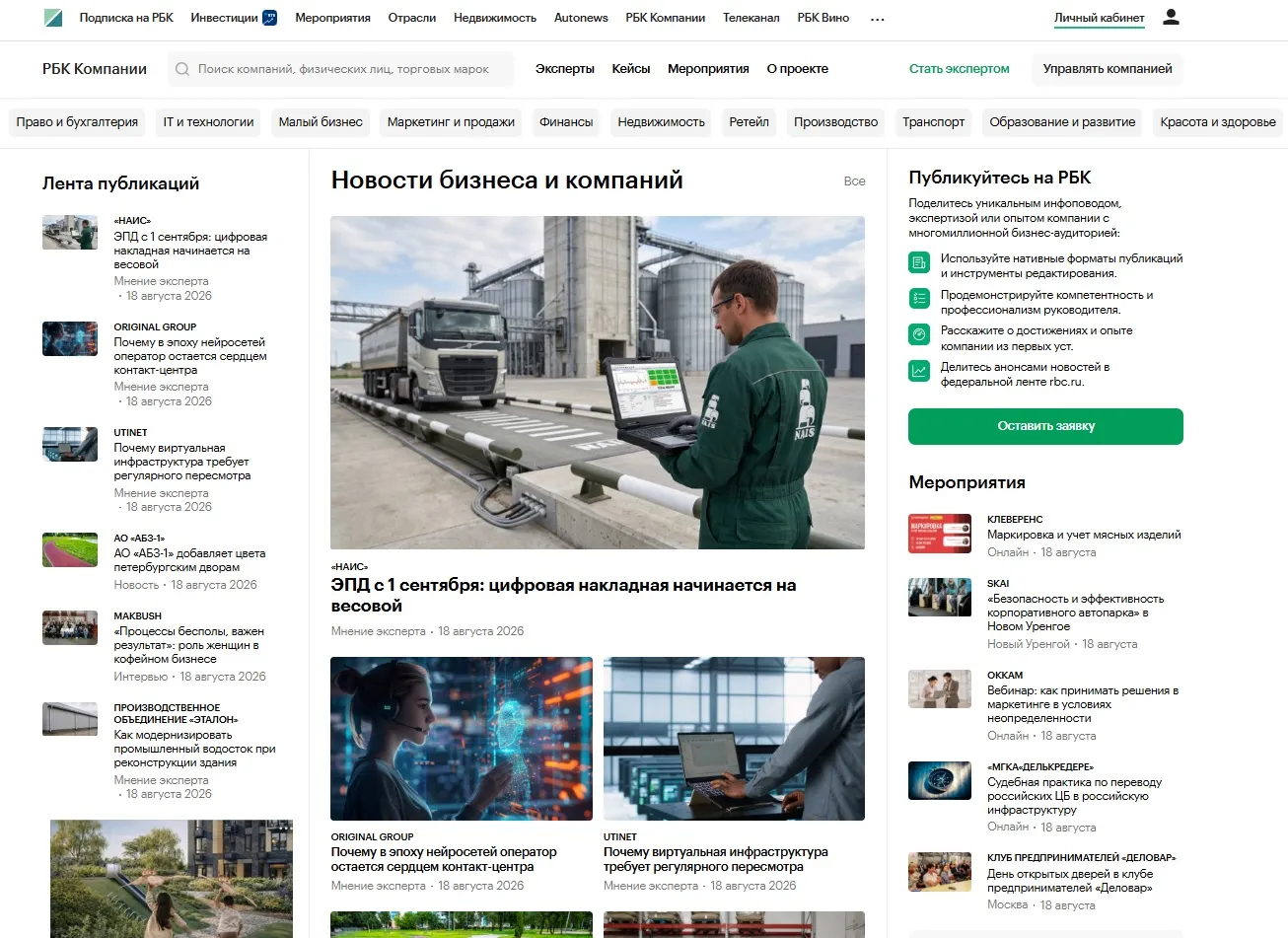The width and height of the screenshot is (1288, 938).
Task: Open feed thumbnail for Эталон article
Action: [x=70, y=719]
